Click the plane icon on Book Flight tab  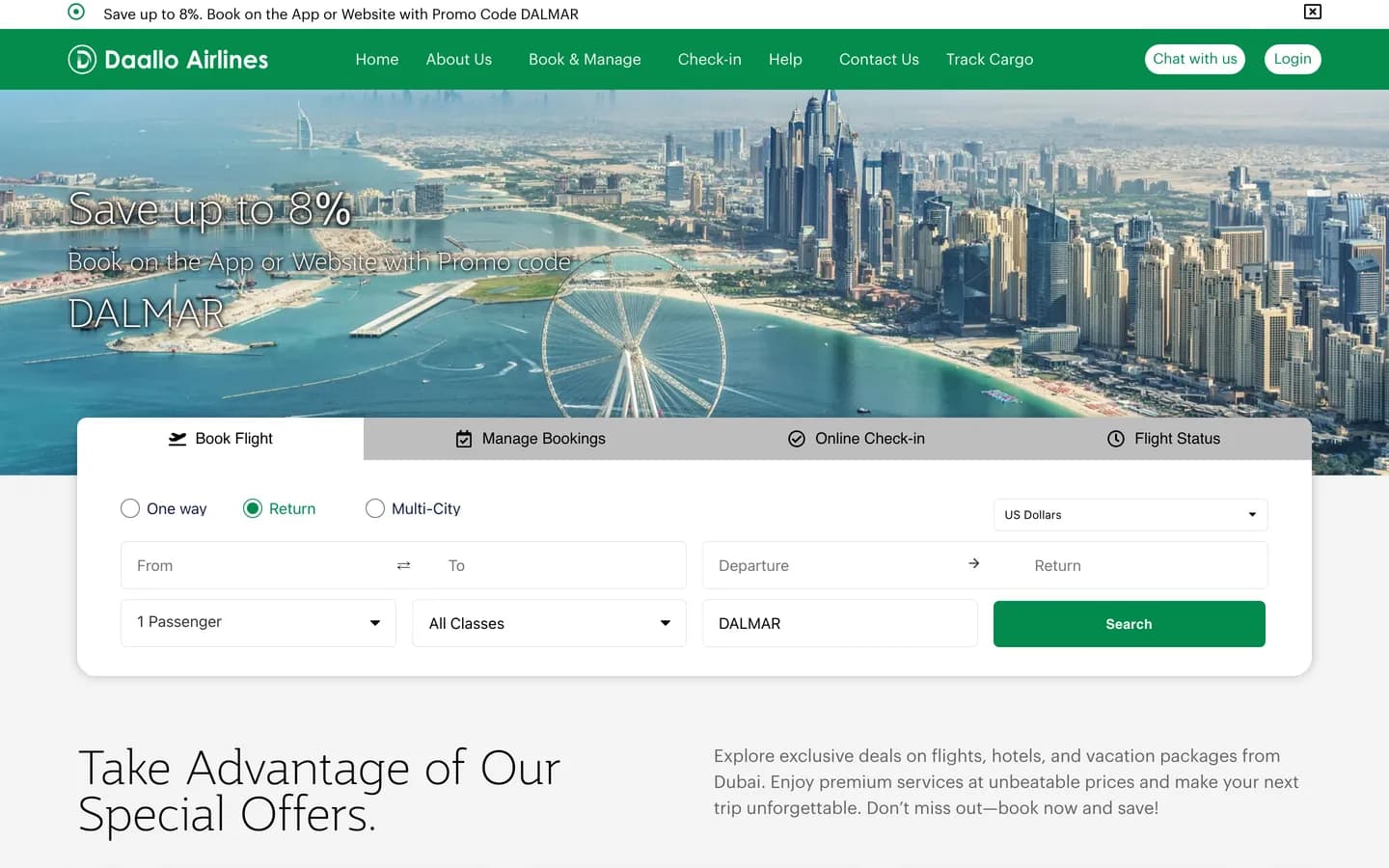pos(177,439)
